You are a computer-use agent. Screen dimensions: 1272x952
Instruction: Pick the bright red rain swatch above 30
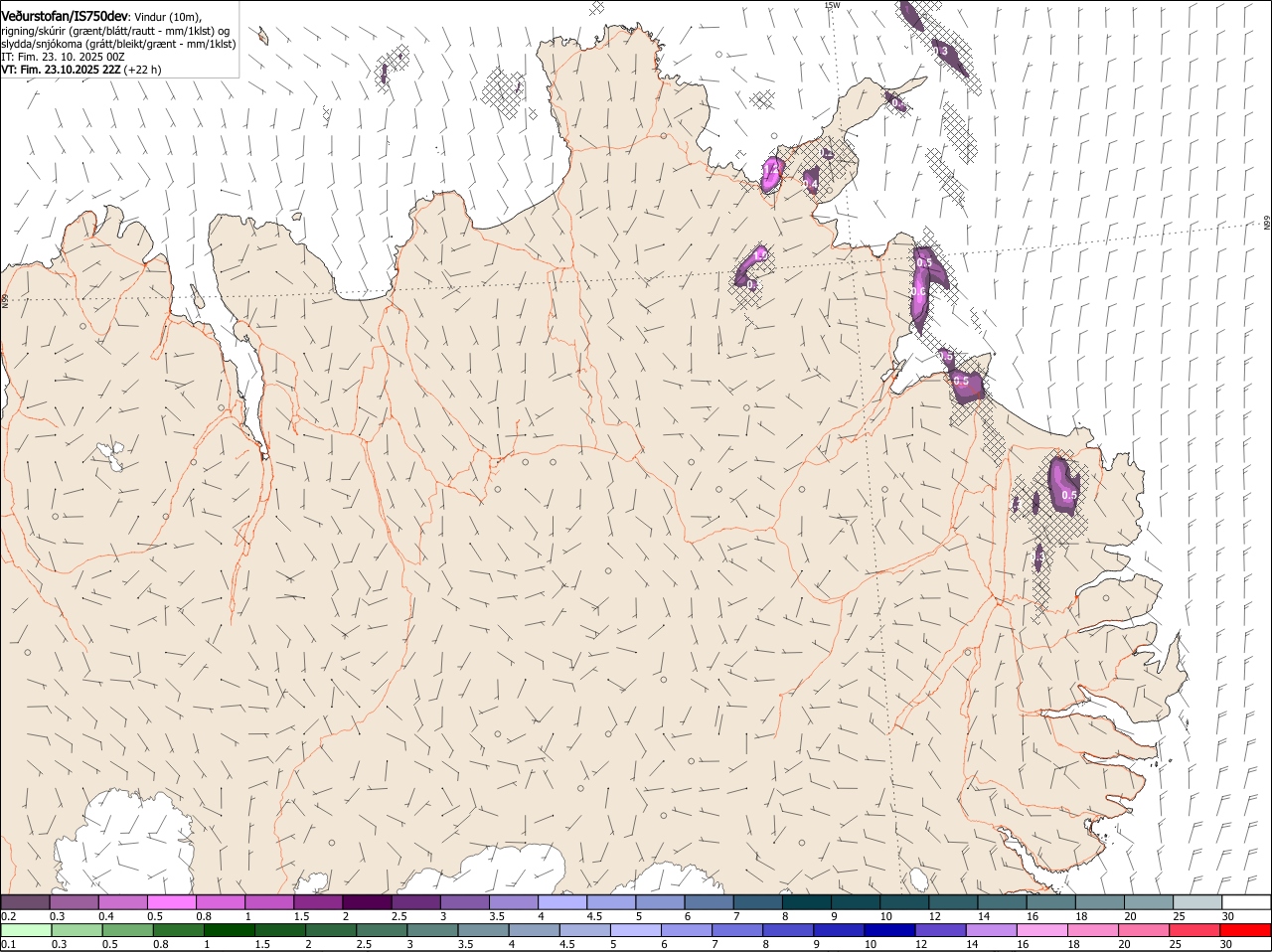click(x=1246, y=930)
